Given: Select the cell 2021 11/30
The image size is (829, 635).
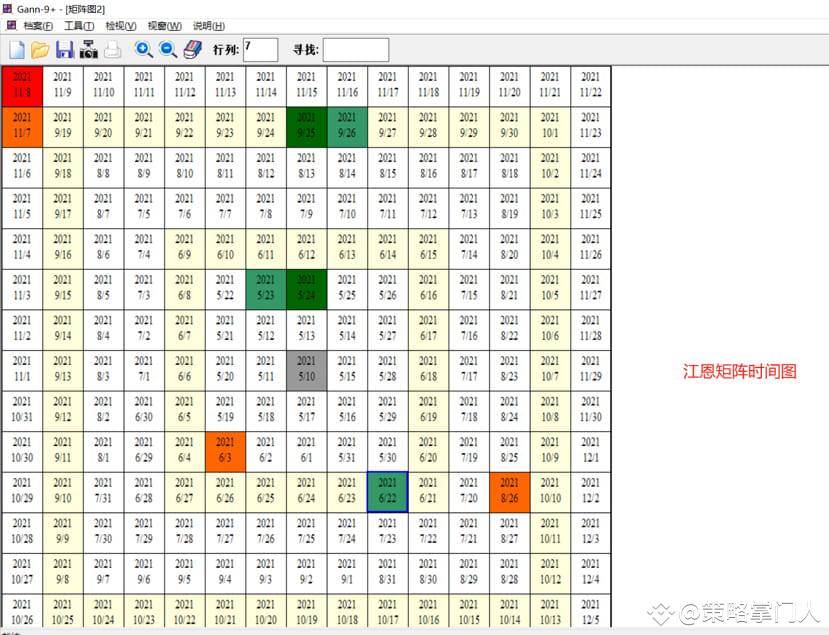Looking at the screenshot, I should tap(591, 411).
